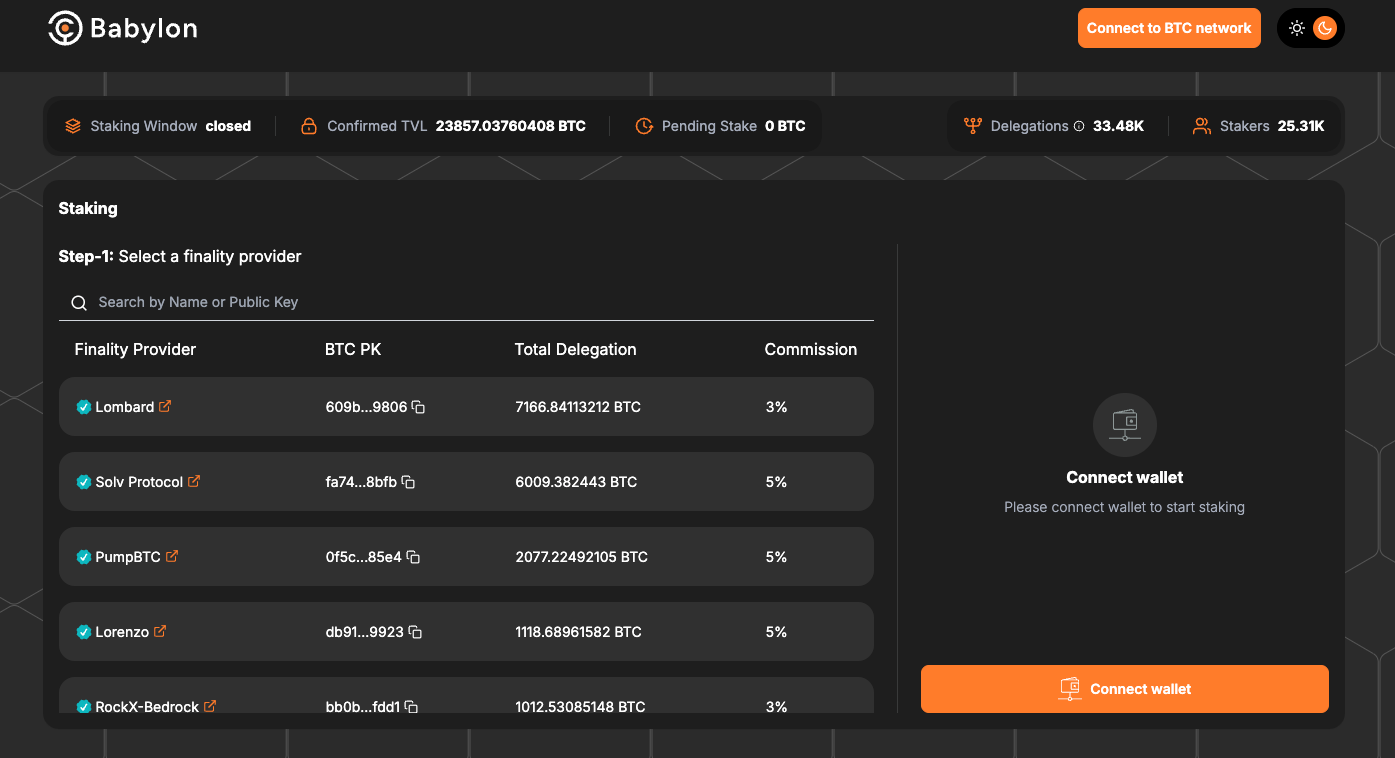Image resolution: width=1395 pixels, height=758 pixels.
Task: Switch to dark theme moon icon
Action: click(x=1325, y=28)
